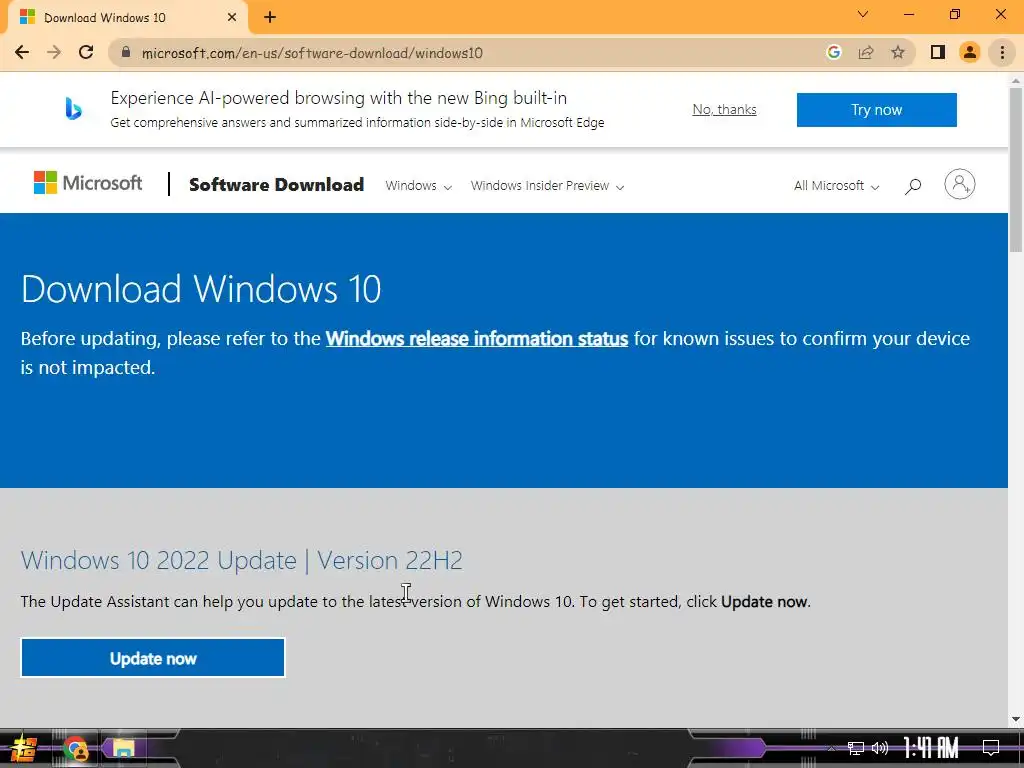This screenshot has width=1024, height=768.
Task: Sign in with the account icon
Action: tap(959, 184)
